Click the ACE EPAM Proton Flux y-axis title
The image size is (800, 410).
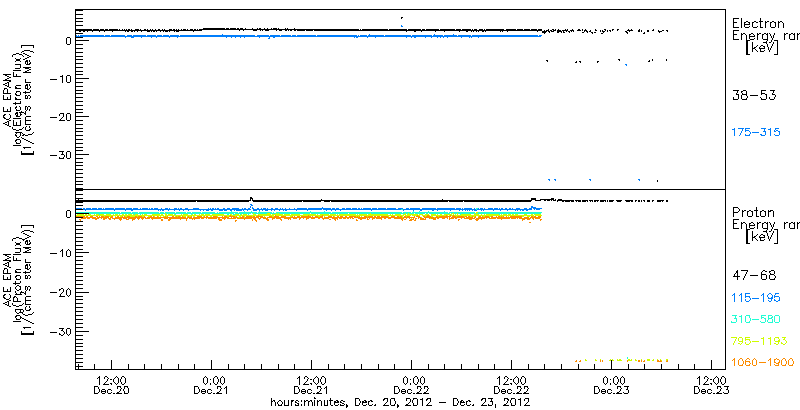(19, 278)
